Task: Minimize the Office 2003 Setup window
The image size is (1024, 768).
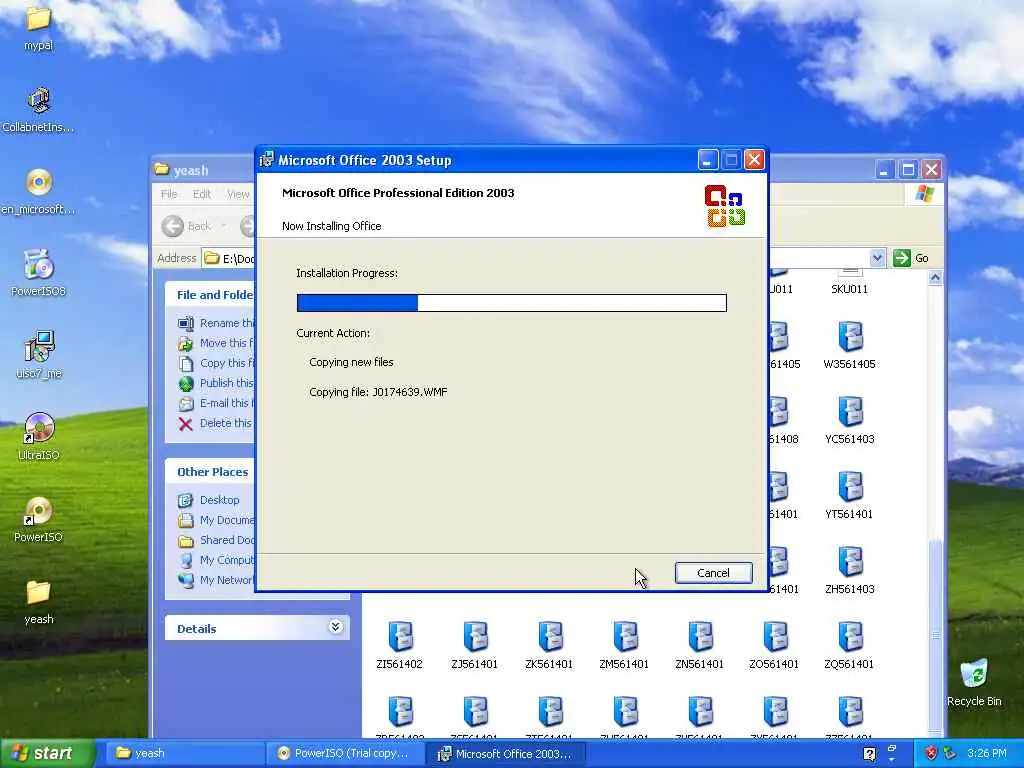Action: click(707, 160)
